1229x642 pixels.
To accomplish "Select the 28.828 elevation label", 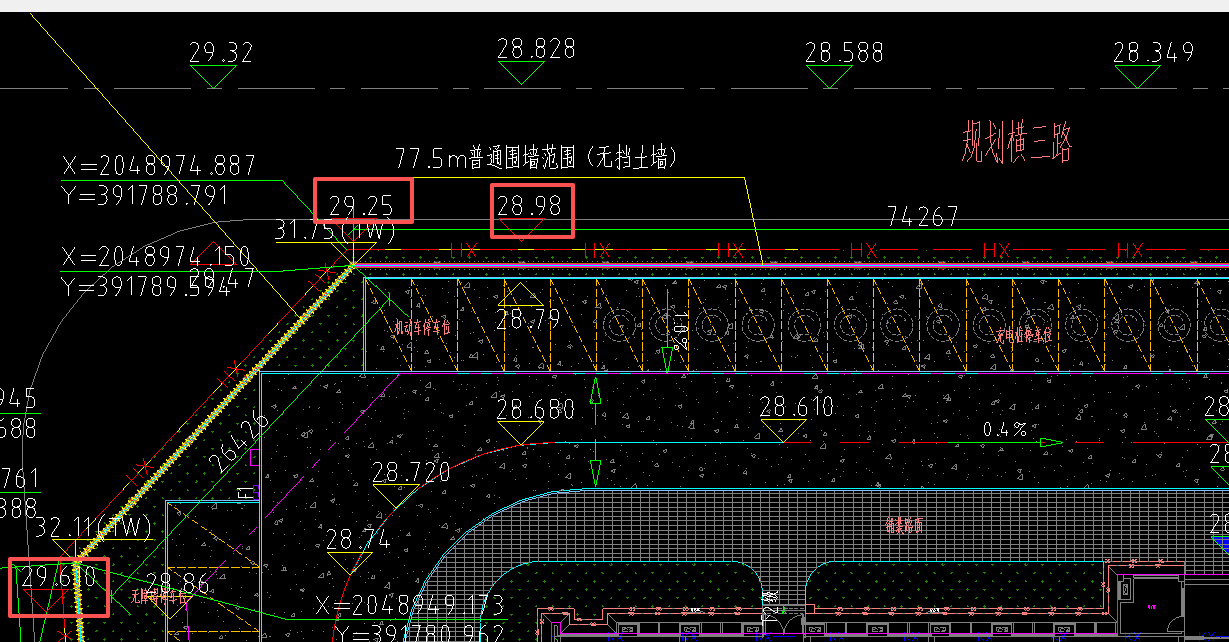I will [x=536, y=49].
